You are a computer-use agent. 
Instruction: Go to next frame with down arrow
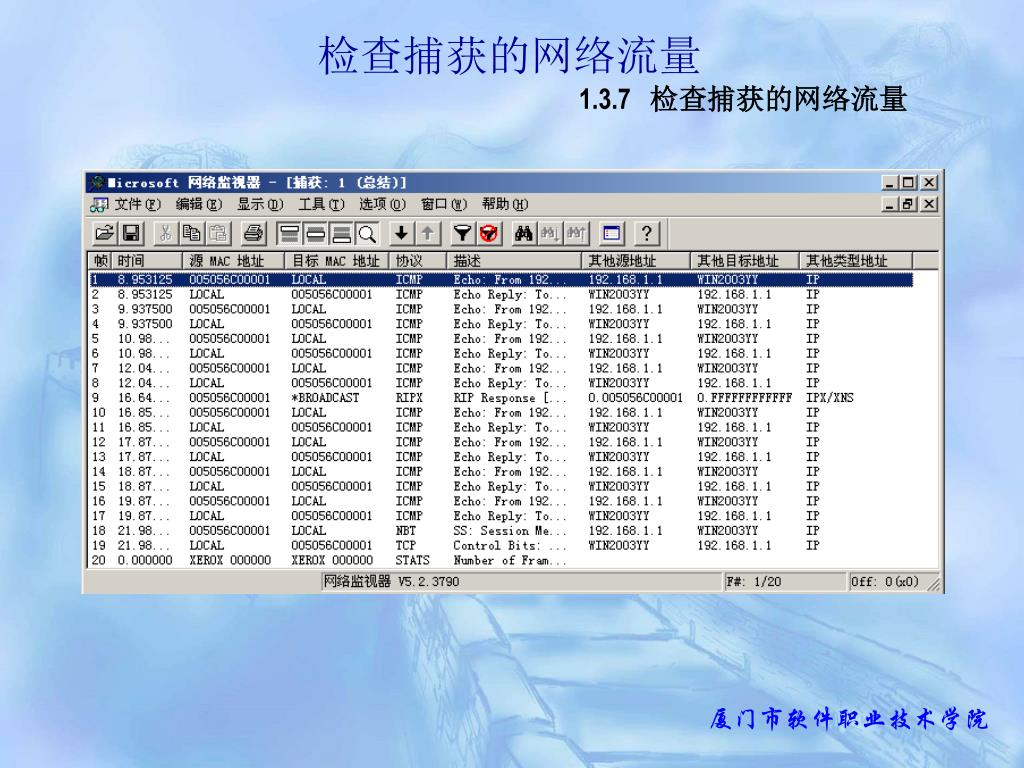(x=402, y=233)
